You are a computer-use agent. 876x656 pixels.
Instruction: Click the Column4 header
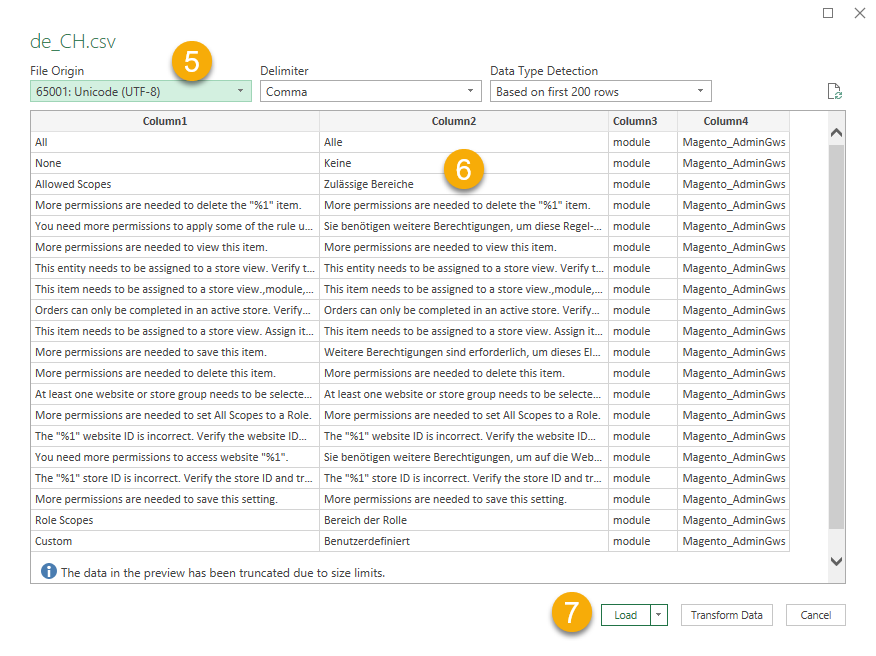[732, 121]
